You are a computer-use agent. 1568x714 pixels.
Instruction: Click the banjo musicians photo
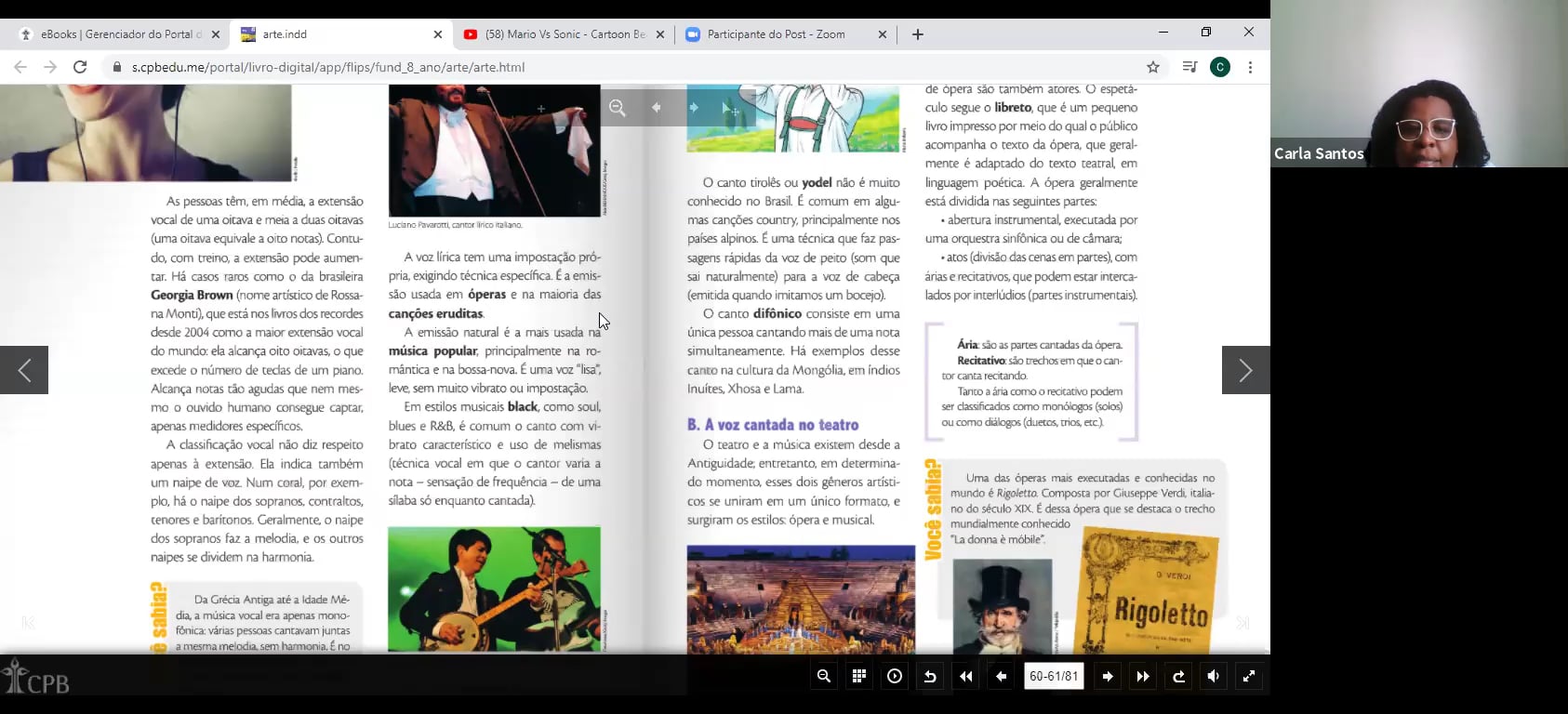[494, 589]
